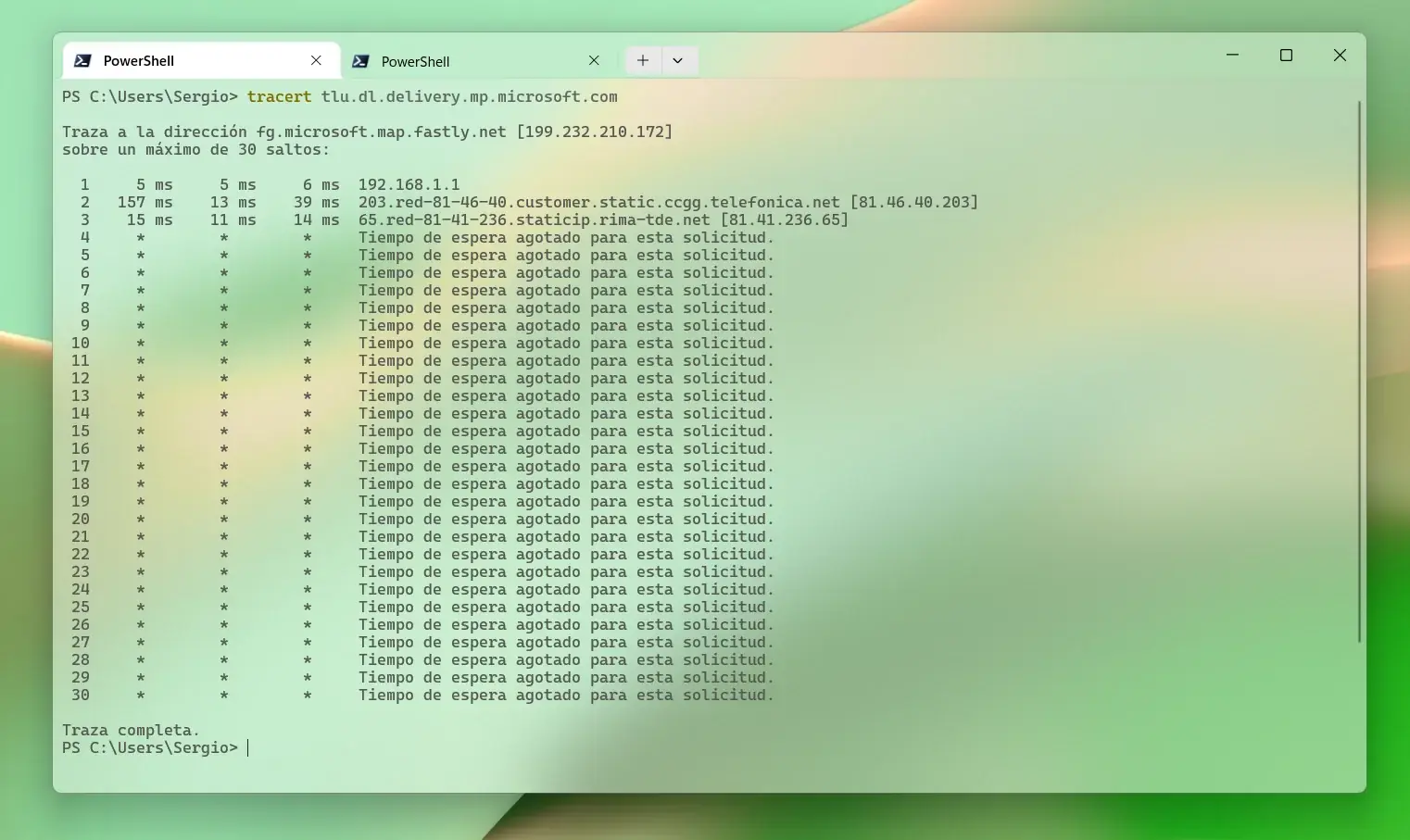Click the 157 ms latency value
Viewport: 1410px width, 840px height.
click(145, 202)
